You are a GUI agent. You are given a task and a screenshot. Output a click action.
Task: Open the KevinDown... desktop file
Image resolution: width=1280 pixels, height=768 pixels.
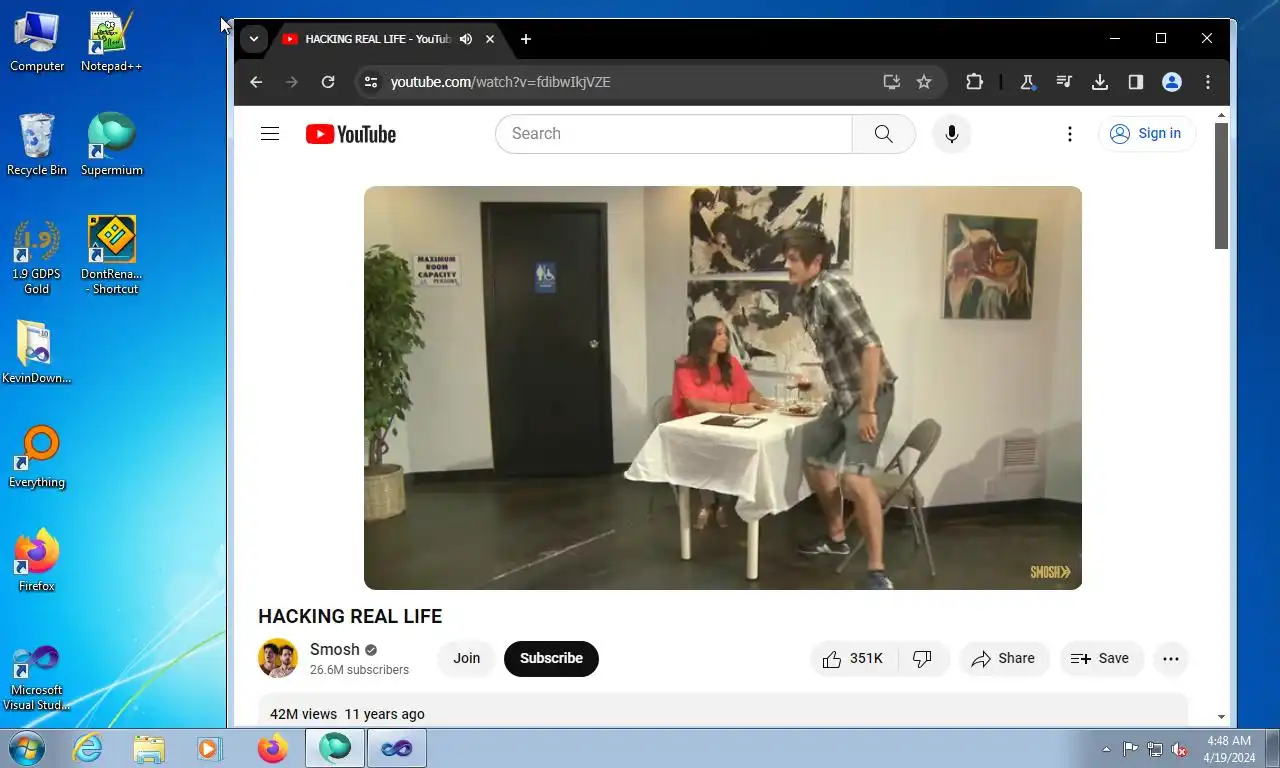tap(37, 353)
